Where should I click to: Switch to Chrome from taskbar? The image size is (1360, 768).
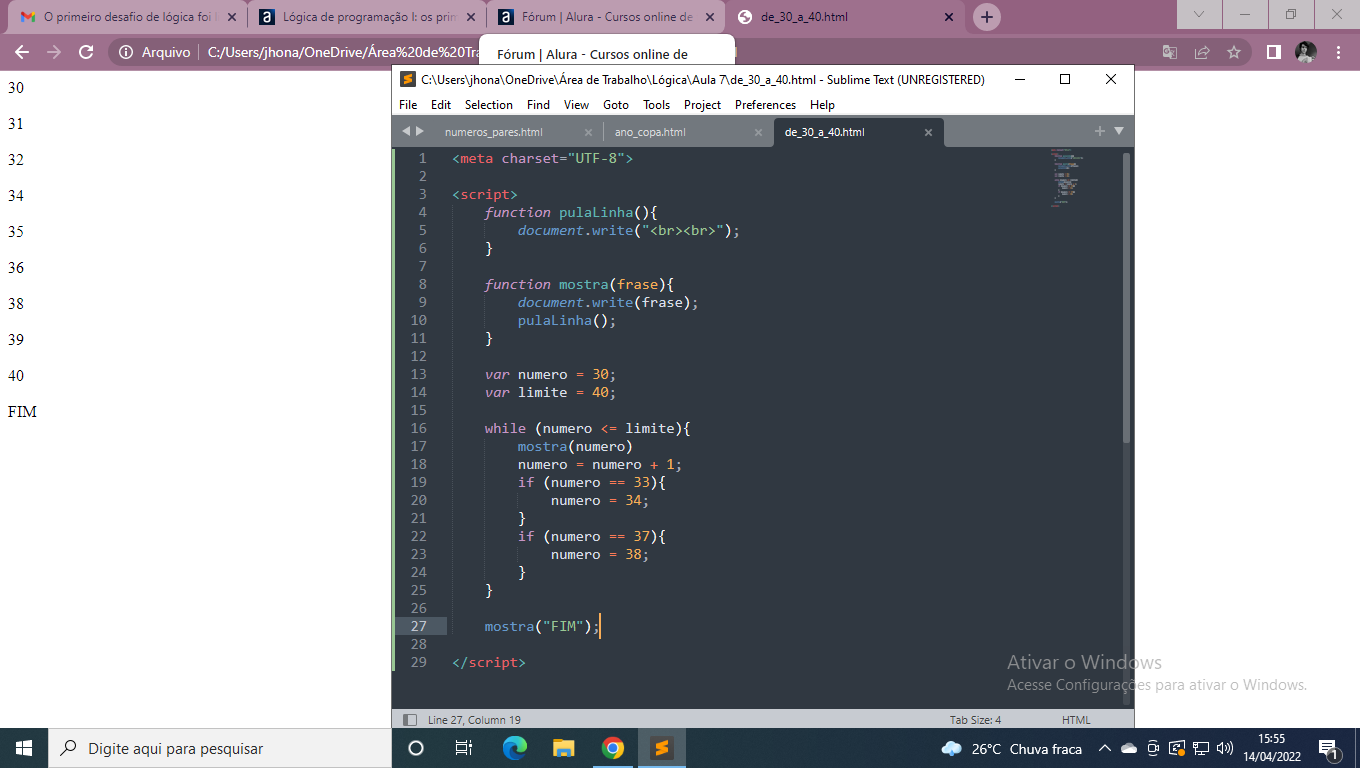[613, 748]
